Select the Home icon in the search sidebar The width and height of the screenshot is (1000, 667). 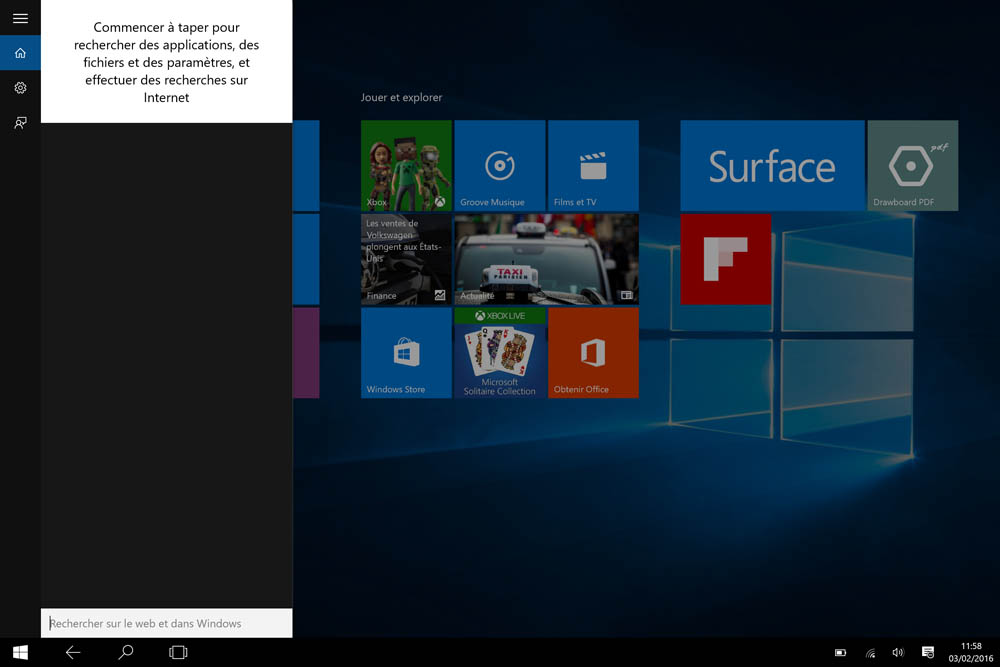20,53
